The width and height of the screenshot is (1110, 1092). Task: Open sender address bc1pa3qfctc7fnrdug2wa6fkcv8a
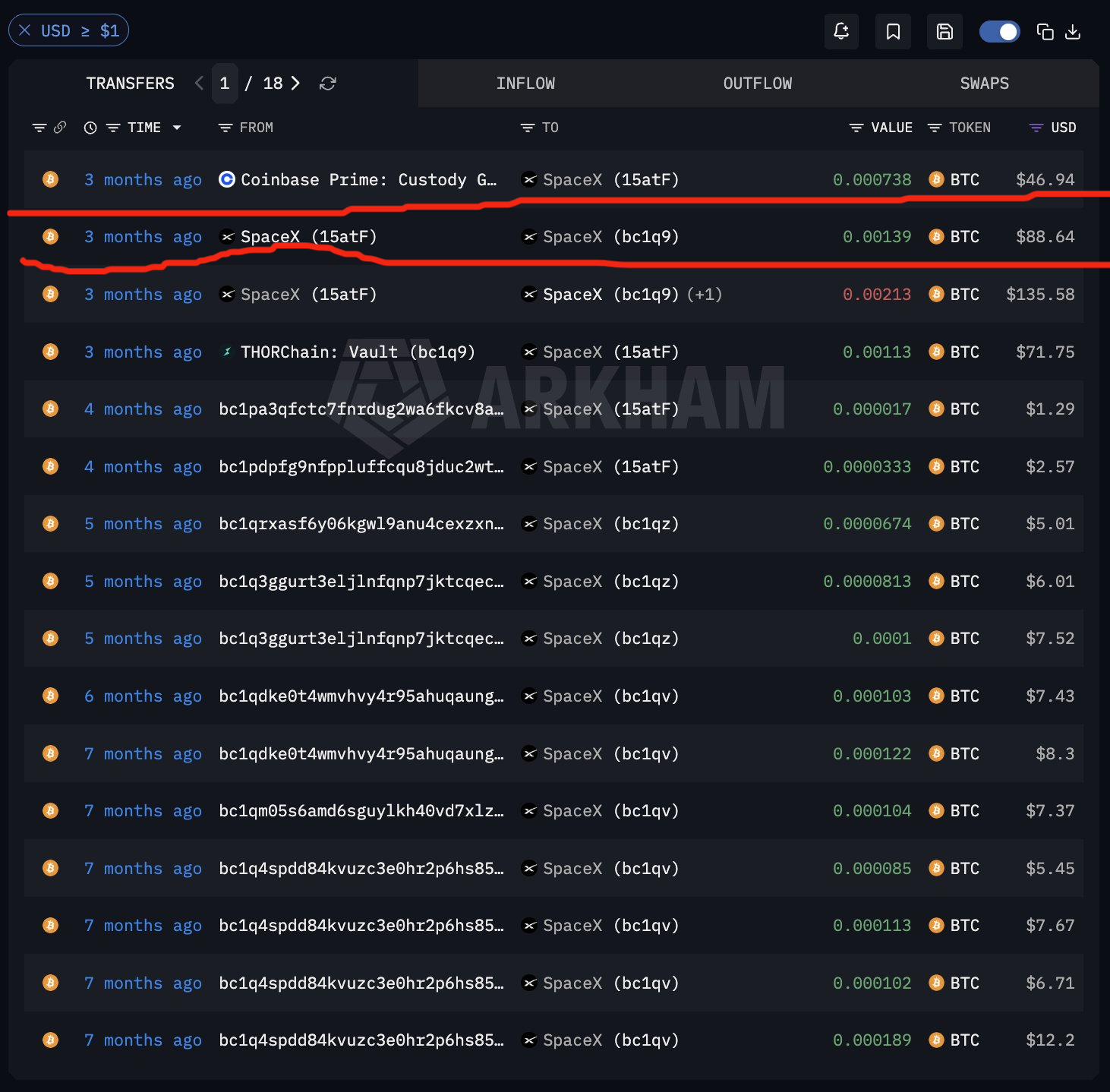[361, 409]
